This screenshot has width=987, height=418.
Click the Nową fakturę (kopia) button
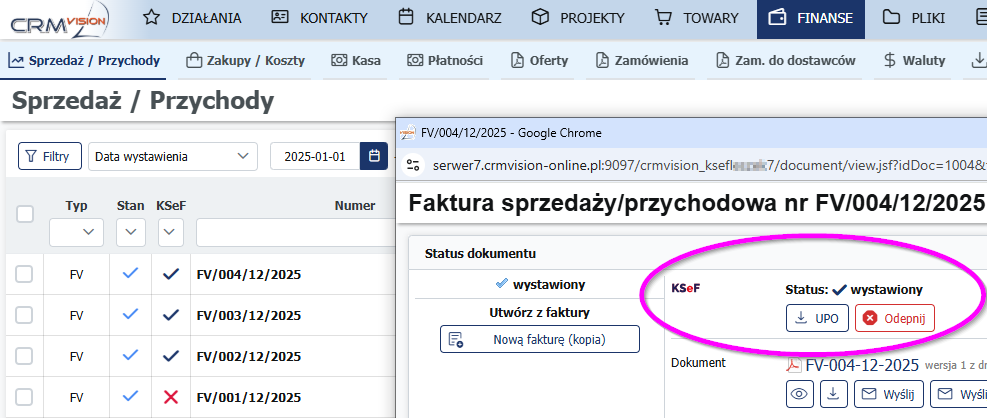pos(540,339)
